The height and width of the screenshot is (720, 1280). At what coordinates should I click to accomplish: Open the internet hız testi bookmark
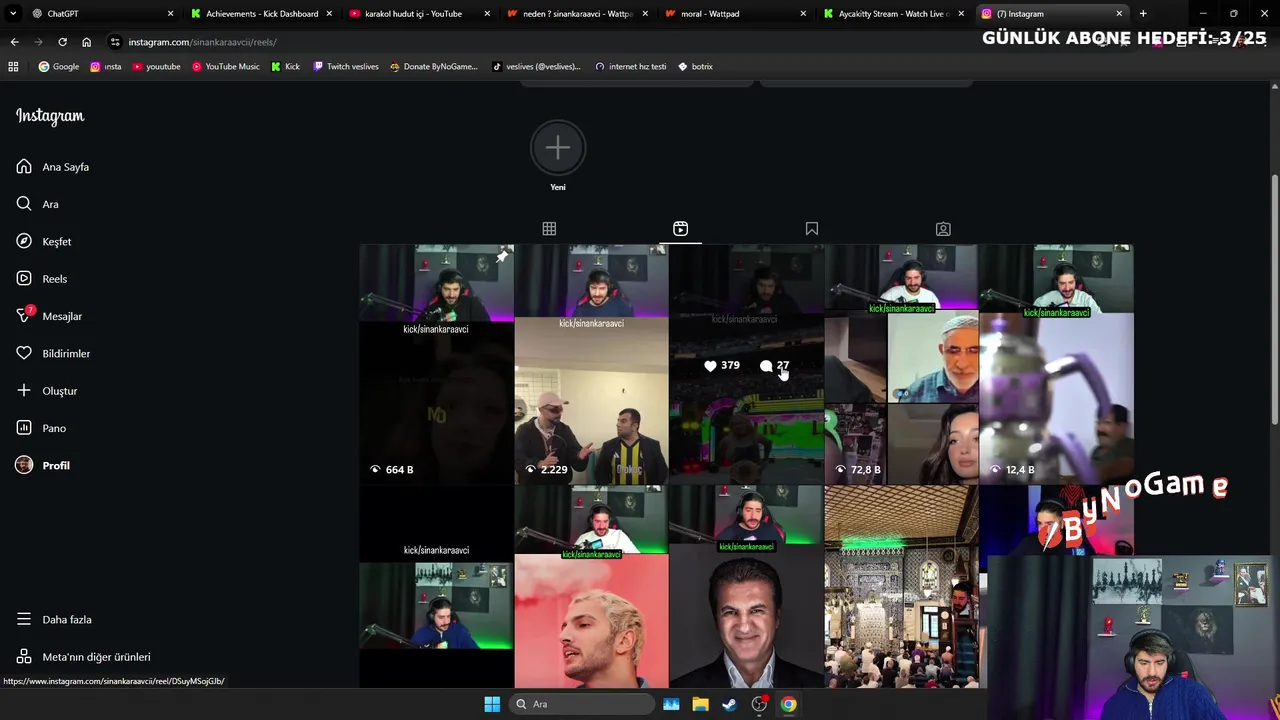[x=631, y=66]
